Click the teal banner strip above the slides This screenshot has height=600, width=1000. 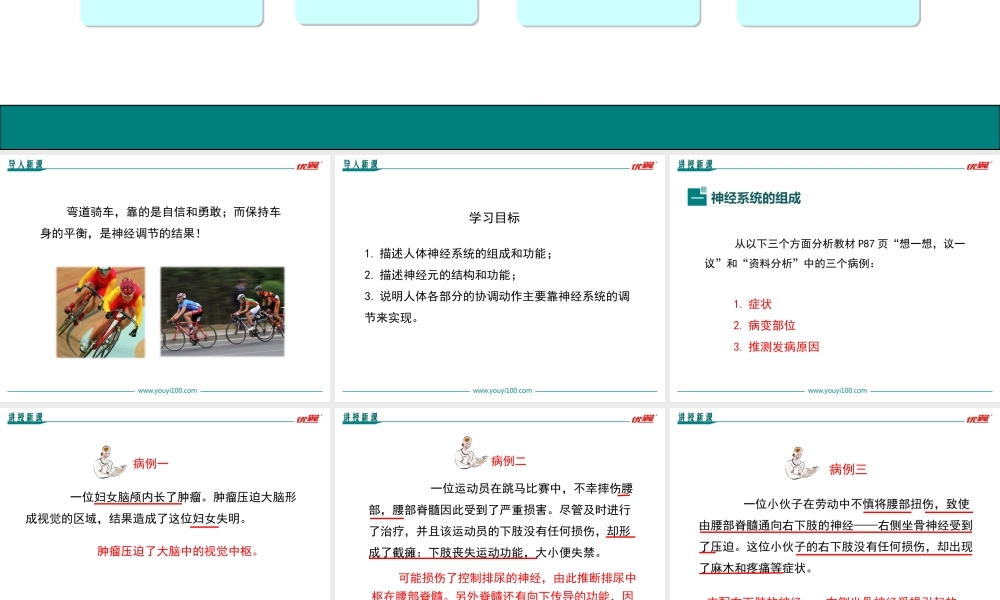coord(500,120)
